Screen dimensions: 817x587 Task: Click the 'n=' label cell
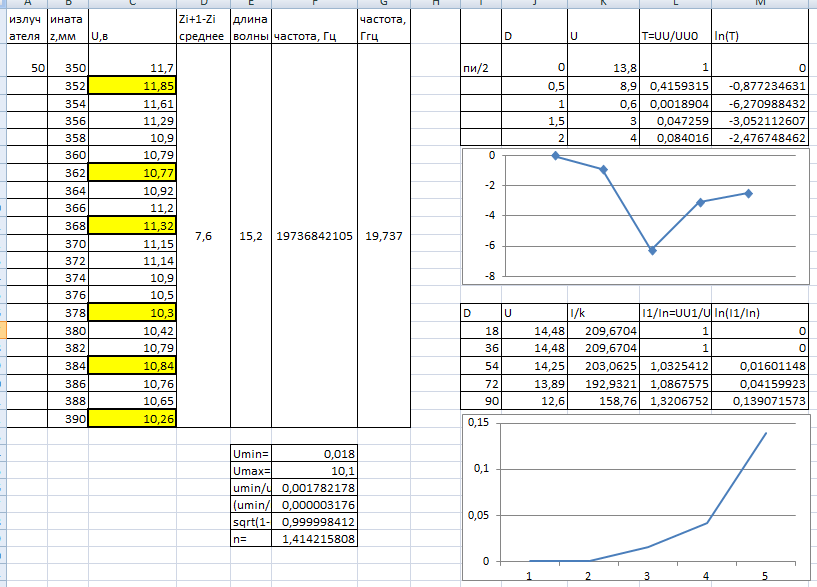[251, 539]
